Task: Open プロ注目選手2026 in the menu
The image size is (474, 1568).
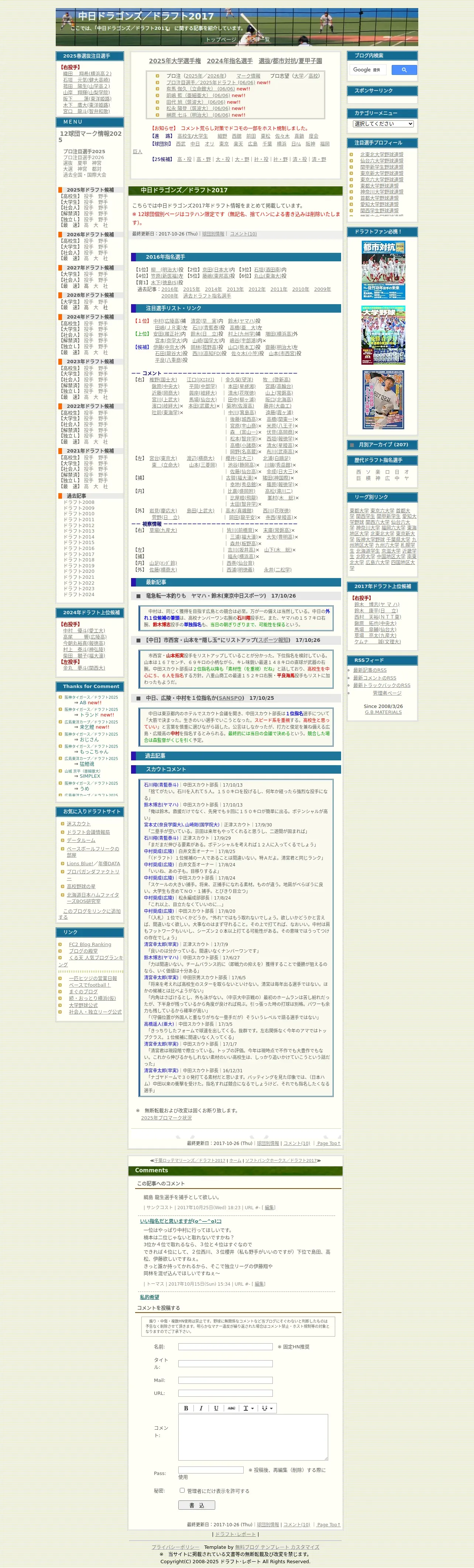Action: [x=83, y=158]
